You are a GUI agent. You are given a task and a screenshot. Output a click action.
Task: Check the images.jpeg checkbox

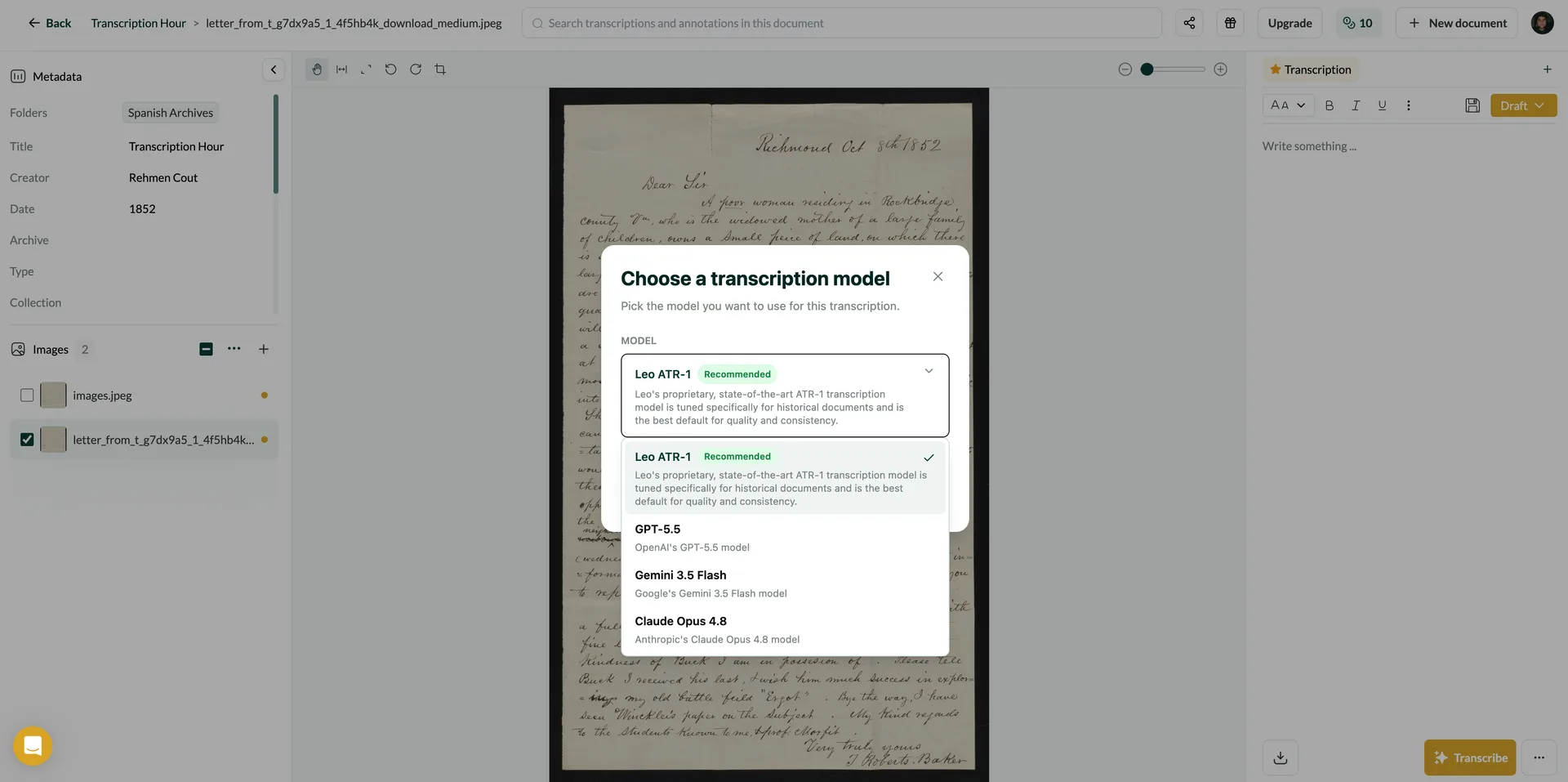click(x=27, y=395)
